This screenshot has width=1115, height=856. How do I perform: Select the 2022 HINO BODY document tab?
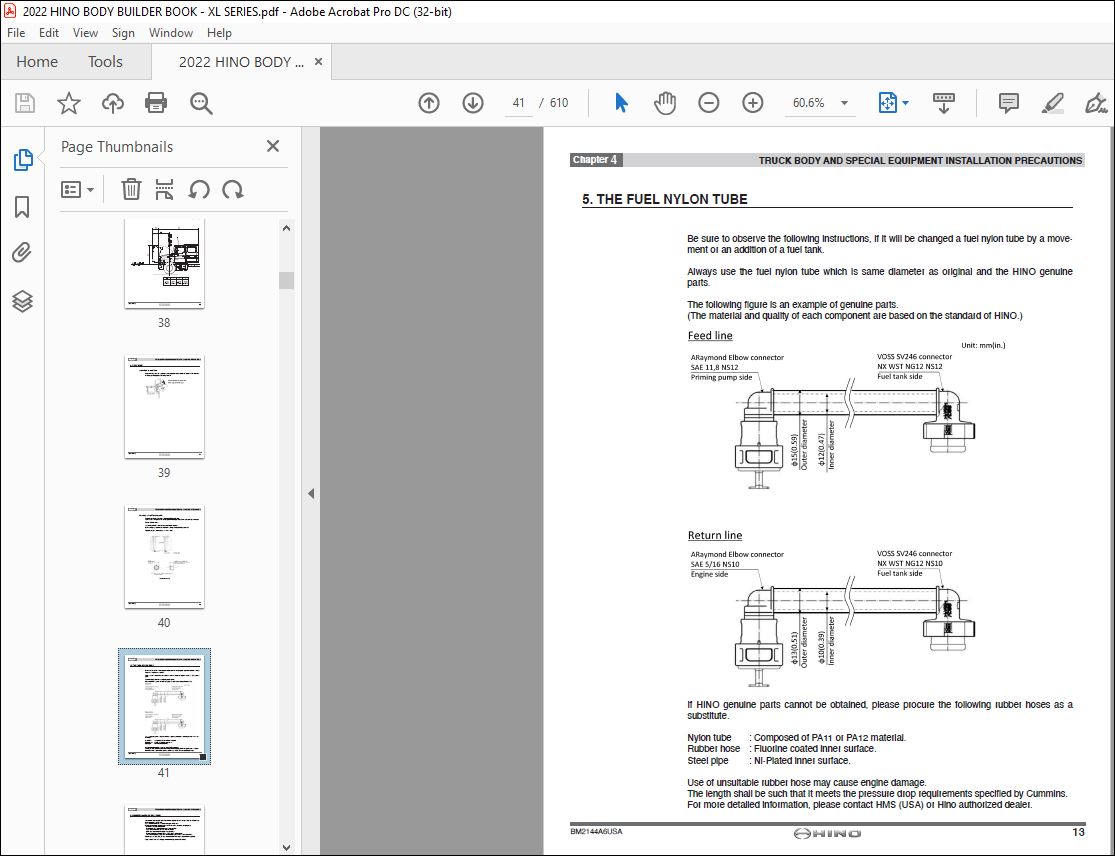(x=241, y=62)
